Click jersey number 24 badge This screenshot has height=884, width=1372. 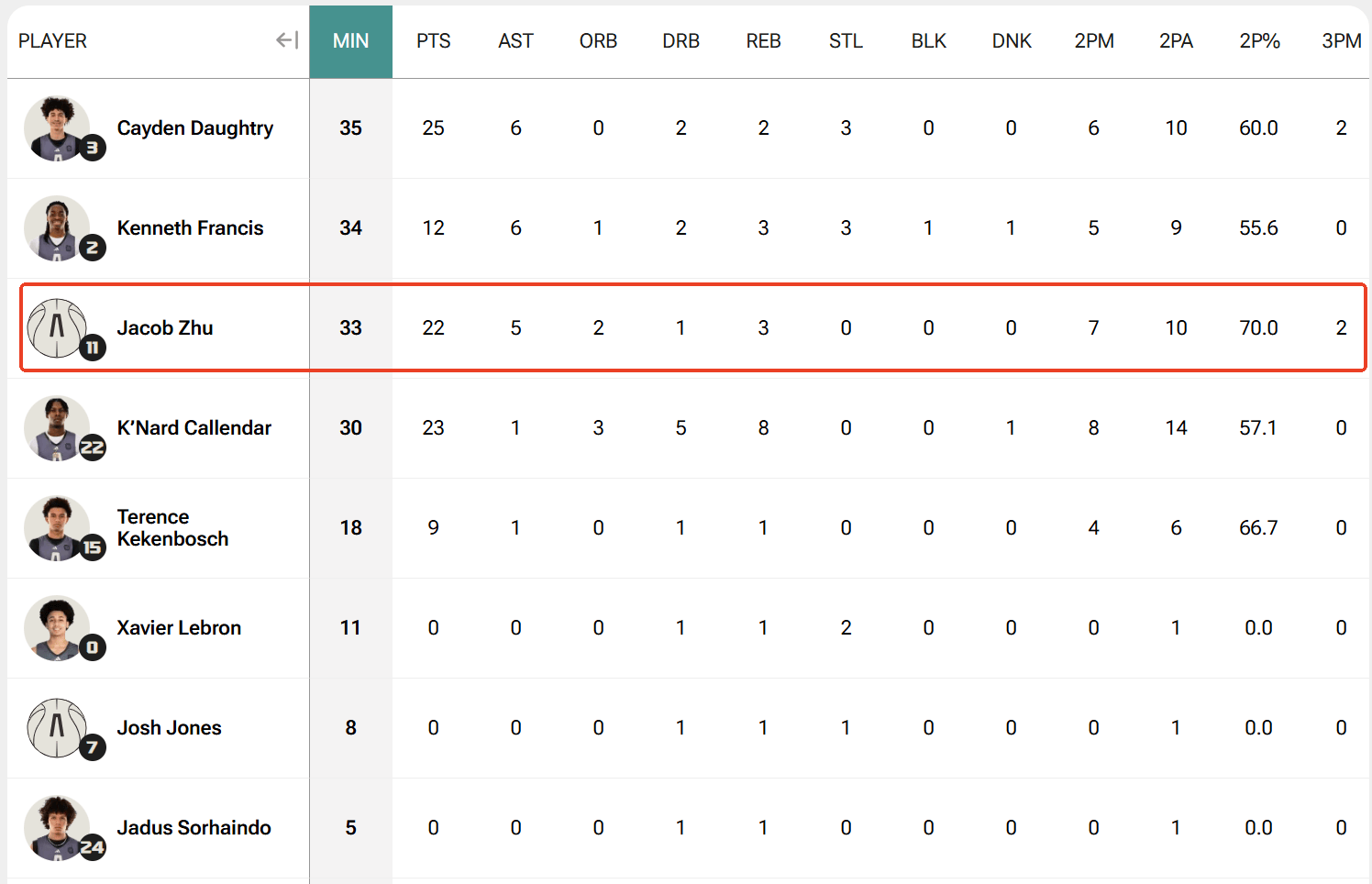(93, 846)
